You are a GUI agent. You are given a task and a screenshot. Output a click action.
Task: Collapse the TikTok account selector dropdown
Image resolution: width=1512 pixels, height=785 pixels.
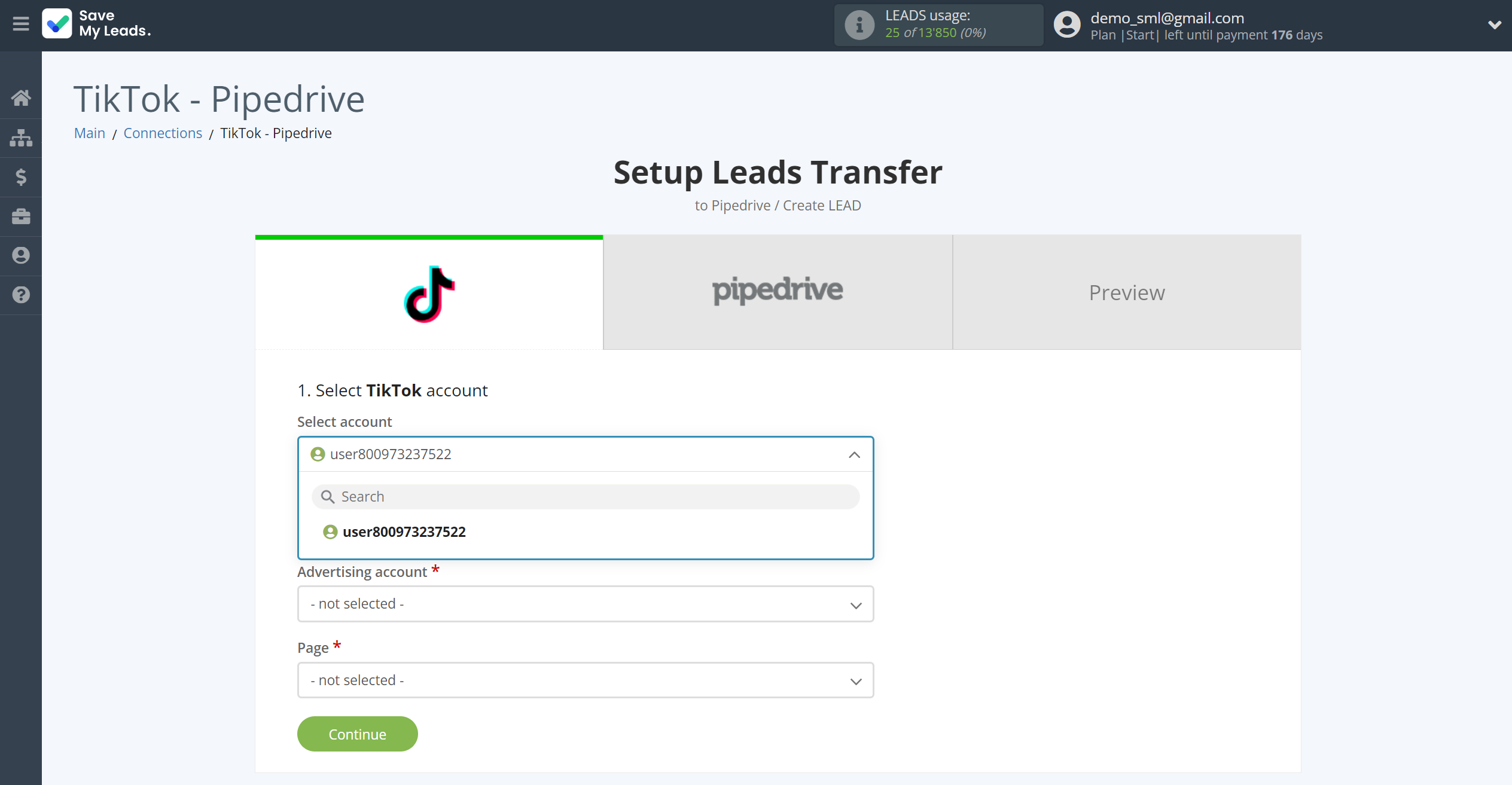854,454
